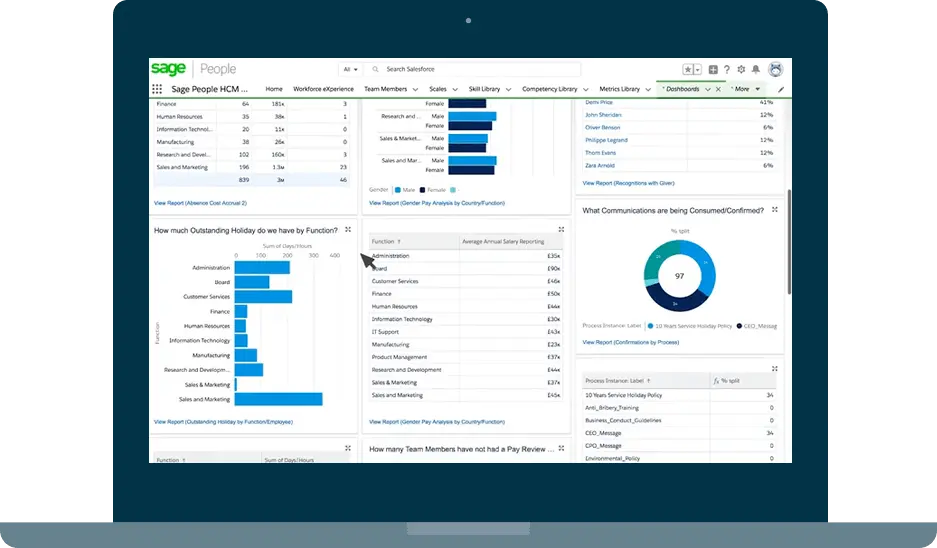Open the favorites list dropdown arrow
Image resolution: width=937 pixels, height=548 pixels.
click(697, 69)
